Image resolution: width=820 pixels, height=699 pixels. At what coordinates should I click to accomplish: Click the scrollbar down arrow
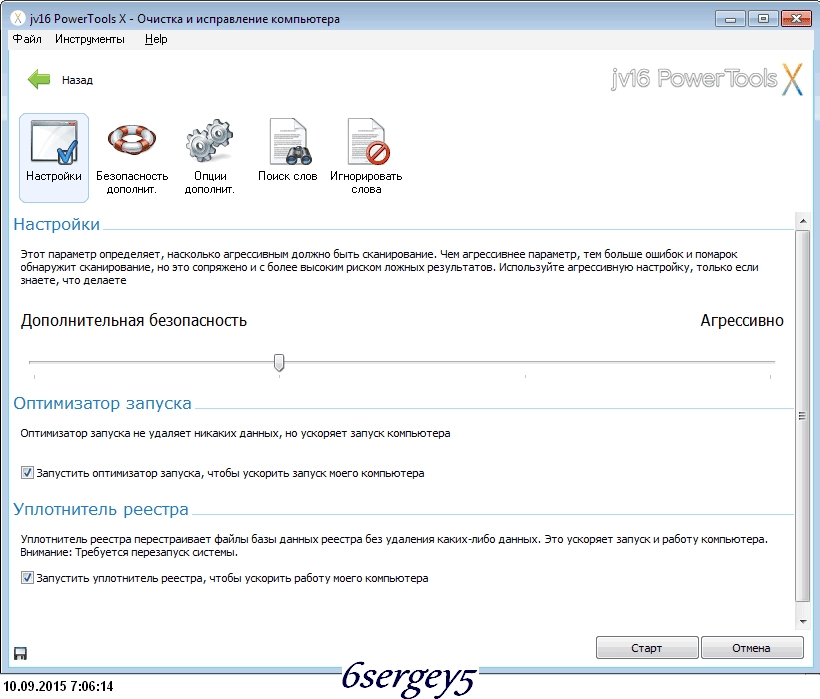point(802,621)
